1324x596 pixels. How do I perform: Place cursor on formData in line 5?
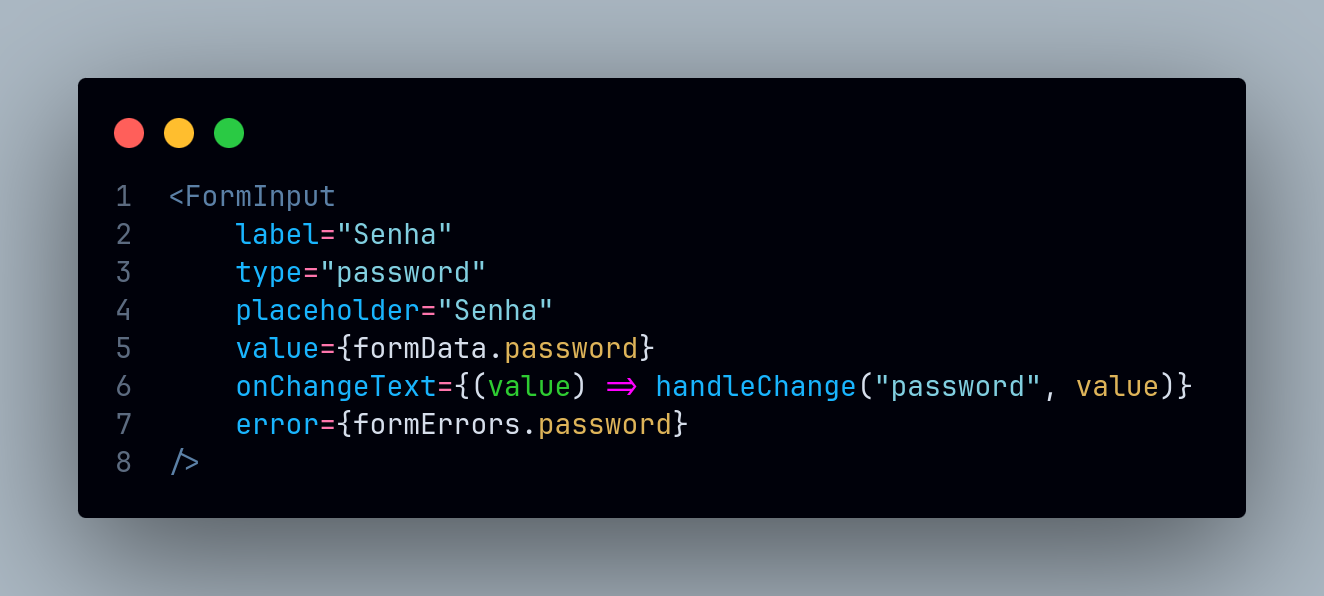tap(420, 348)
